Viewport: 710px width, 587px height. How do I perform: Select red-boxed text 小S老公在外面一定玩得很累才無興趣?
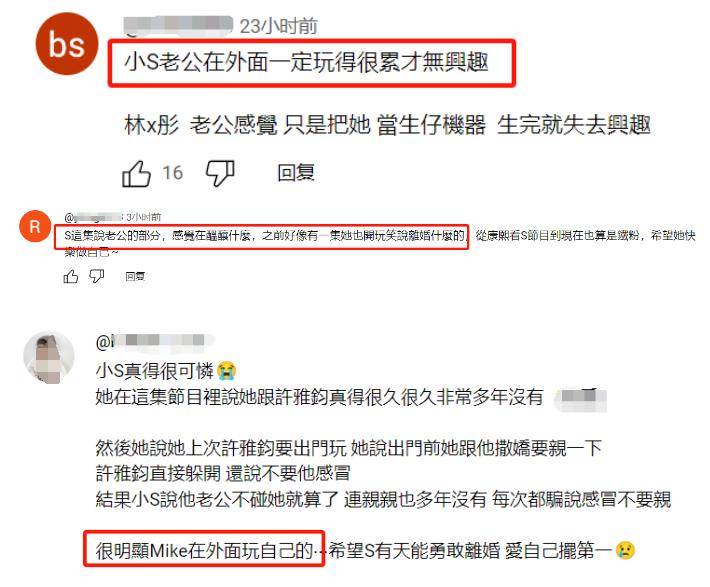tap(307, 62)
